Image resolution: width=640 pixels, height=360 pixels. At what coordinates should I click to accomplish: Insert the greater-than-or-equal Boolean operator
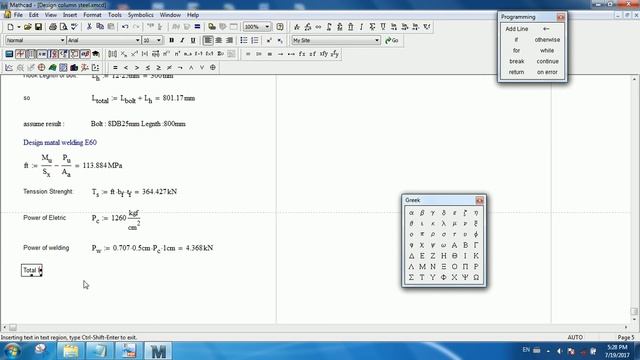tap(158, 67)
